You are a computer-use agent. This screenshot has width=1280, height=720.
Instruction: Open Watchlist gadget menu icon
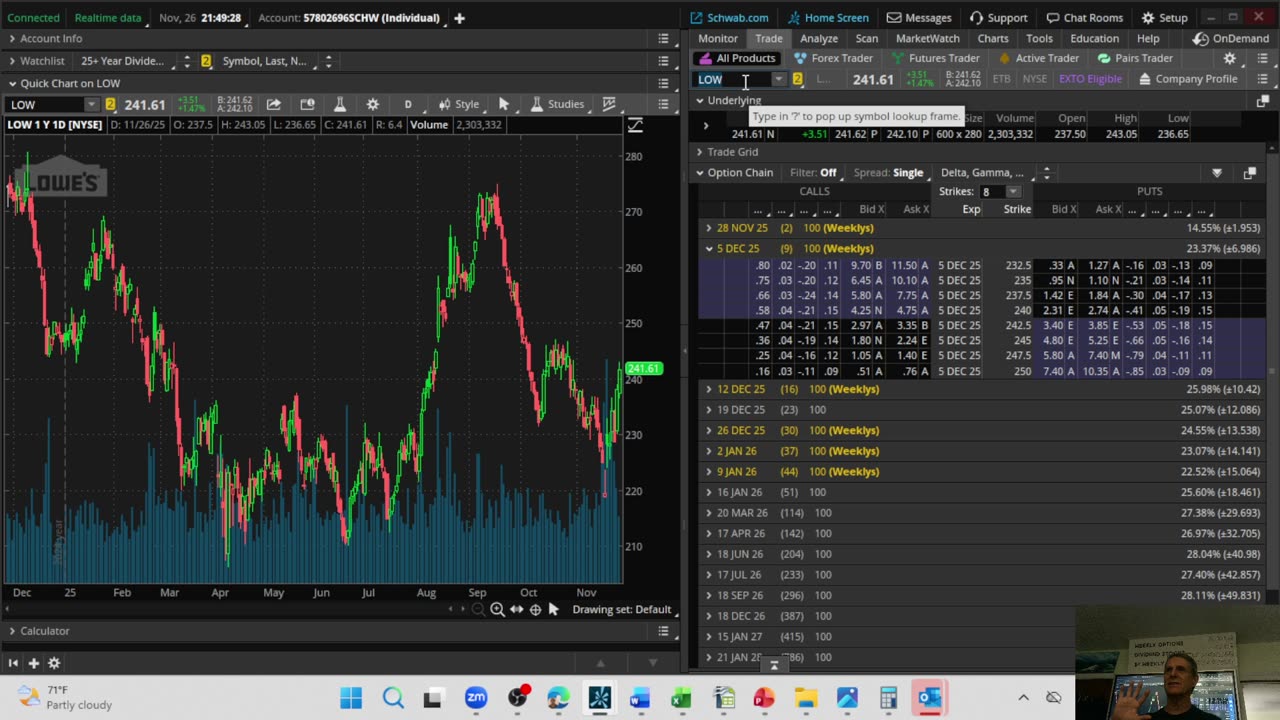click(x=663, y=61)
